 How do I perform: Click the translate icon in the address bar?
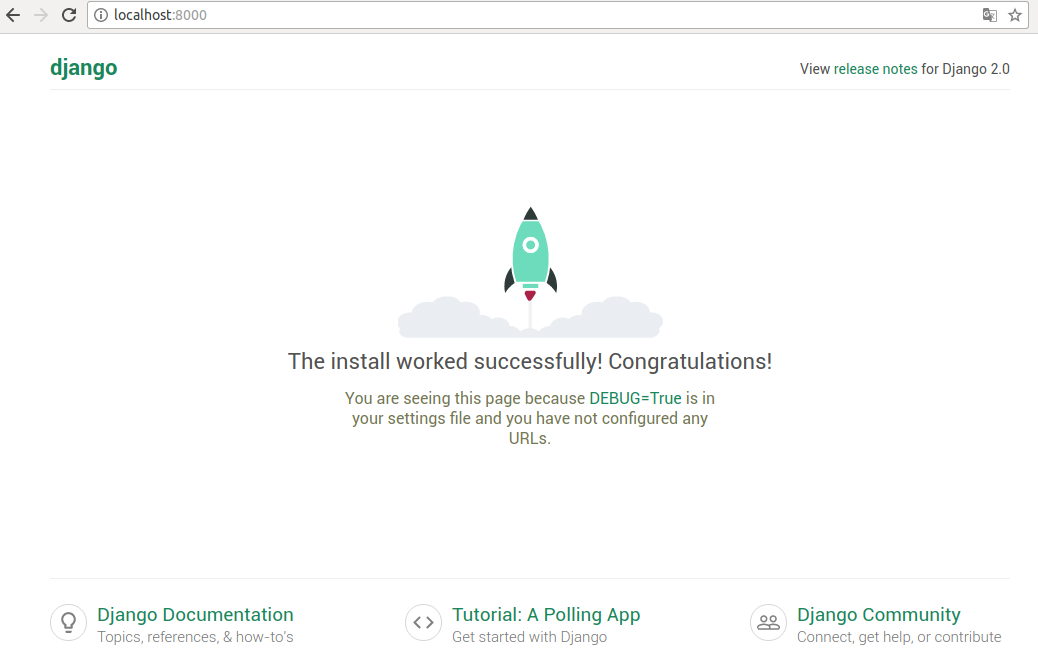pyautogui.click(x=989, y=15)
